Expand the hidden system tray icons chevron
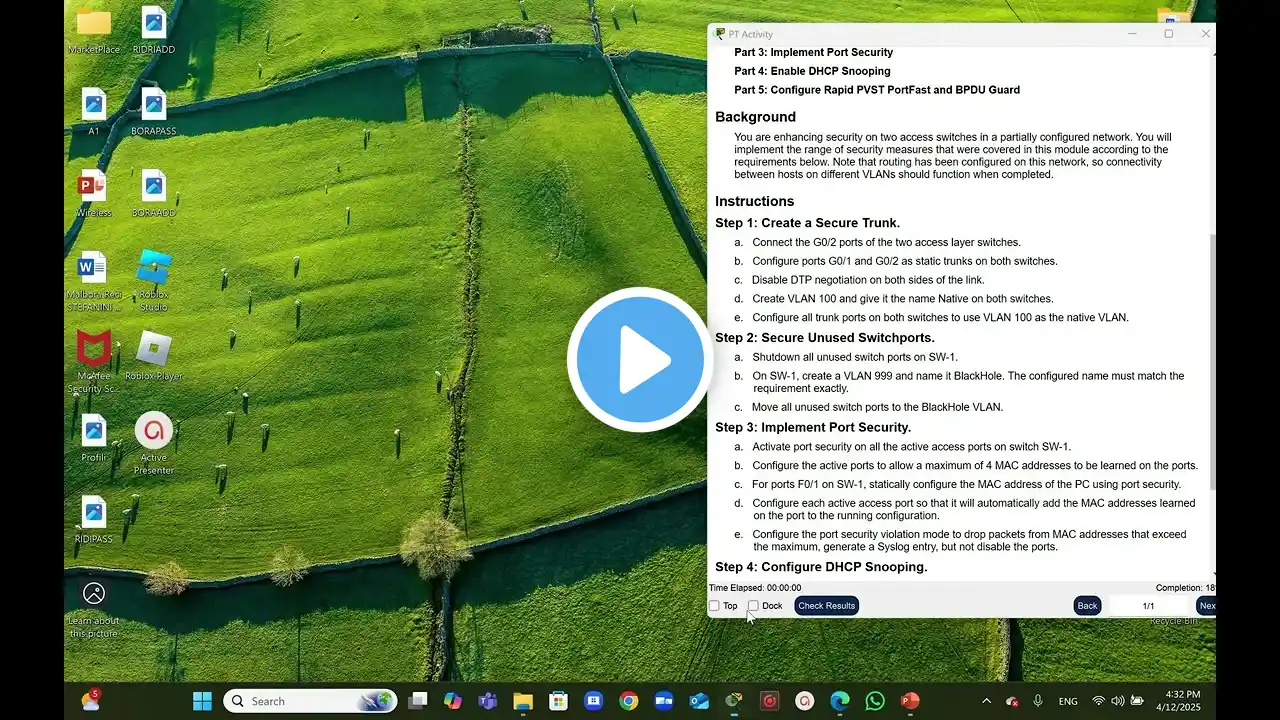The height and width of the screenshot is (720, 1280). click(x=986, y=701)
